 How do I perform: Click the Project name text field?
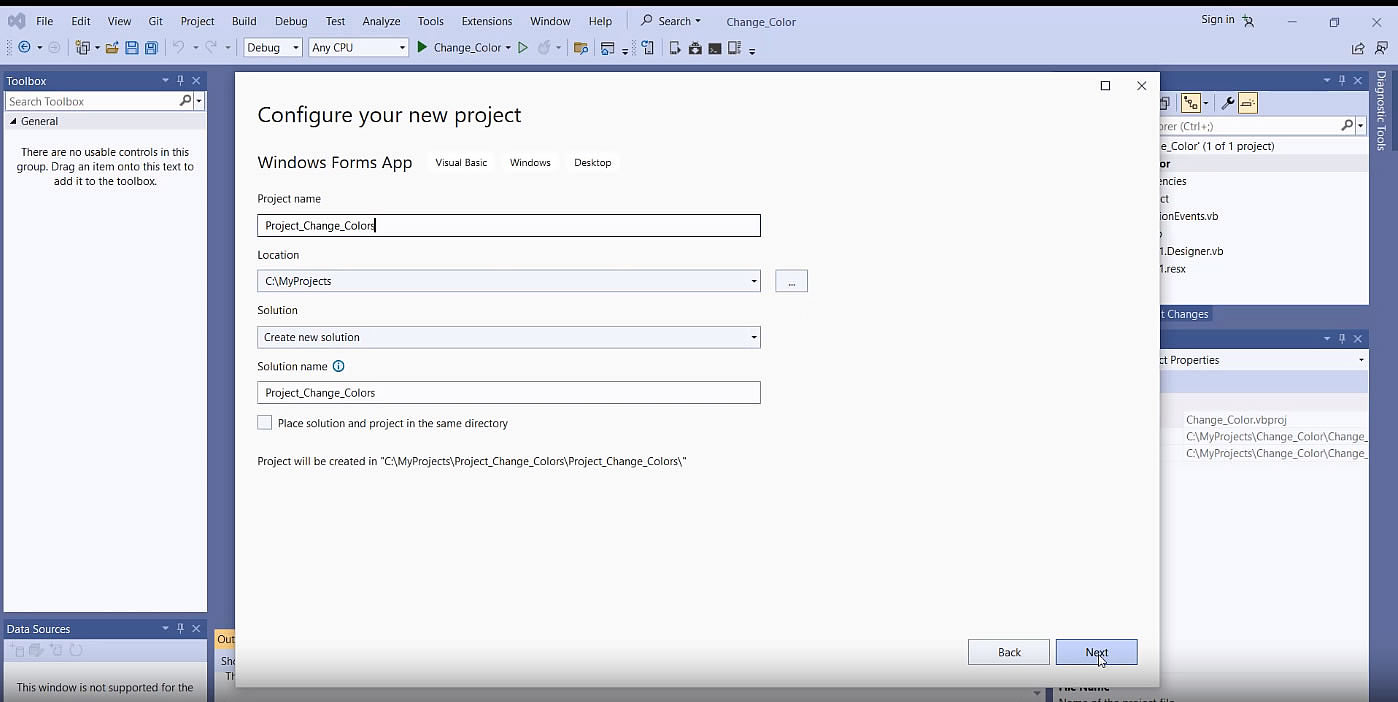coord(508,226)
